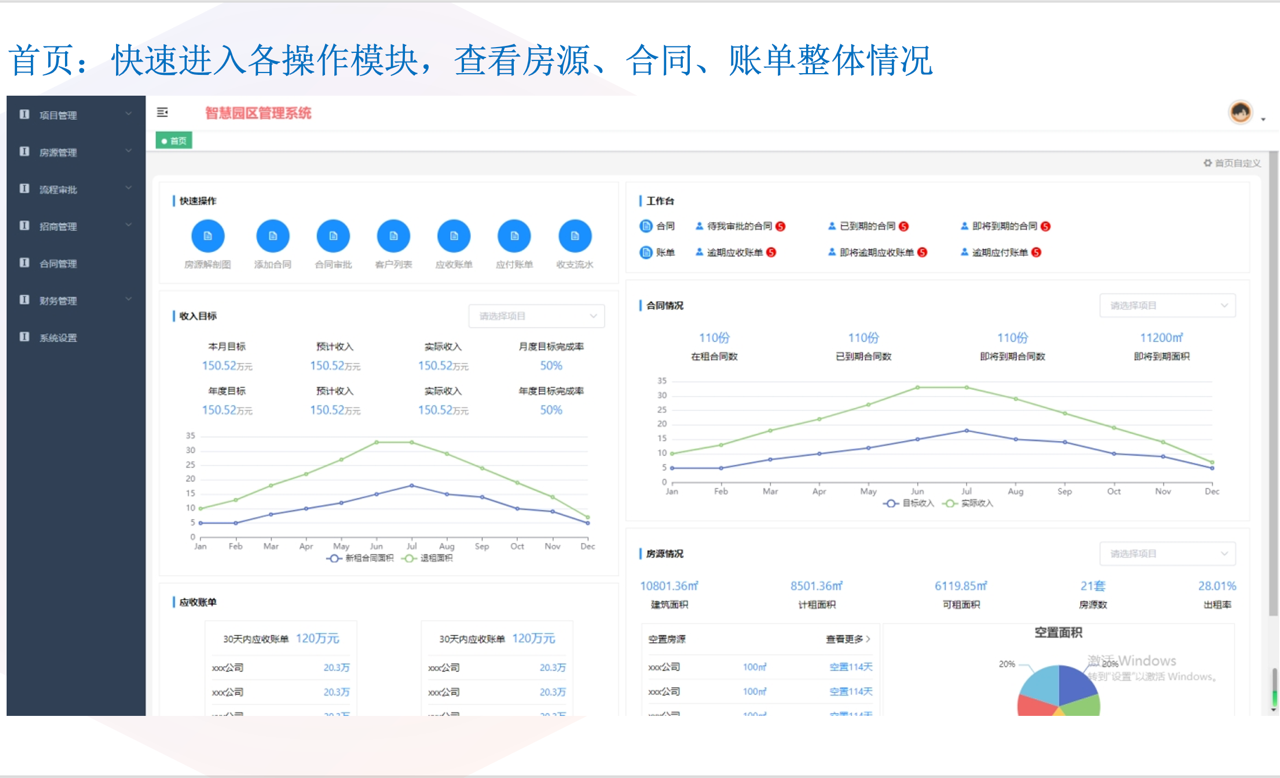Open the 请选择项目 dropdown in 收入目标
Viewport: 1280px width, 778px height.
[537, 316]
